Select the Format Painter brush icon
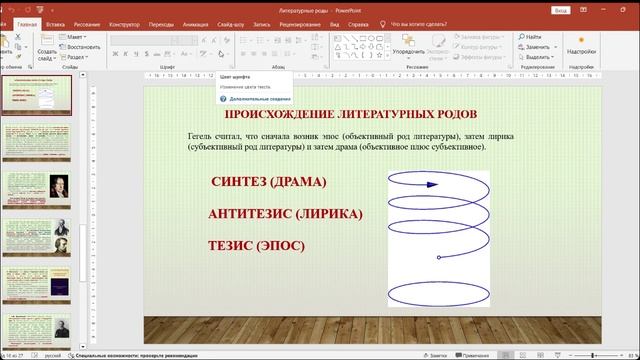Screen dimensions: 640x360 click(18, 57)
